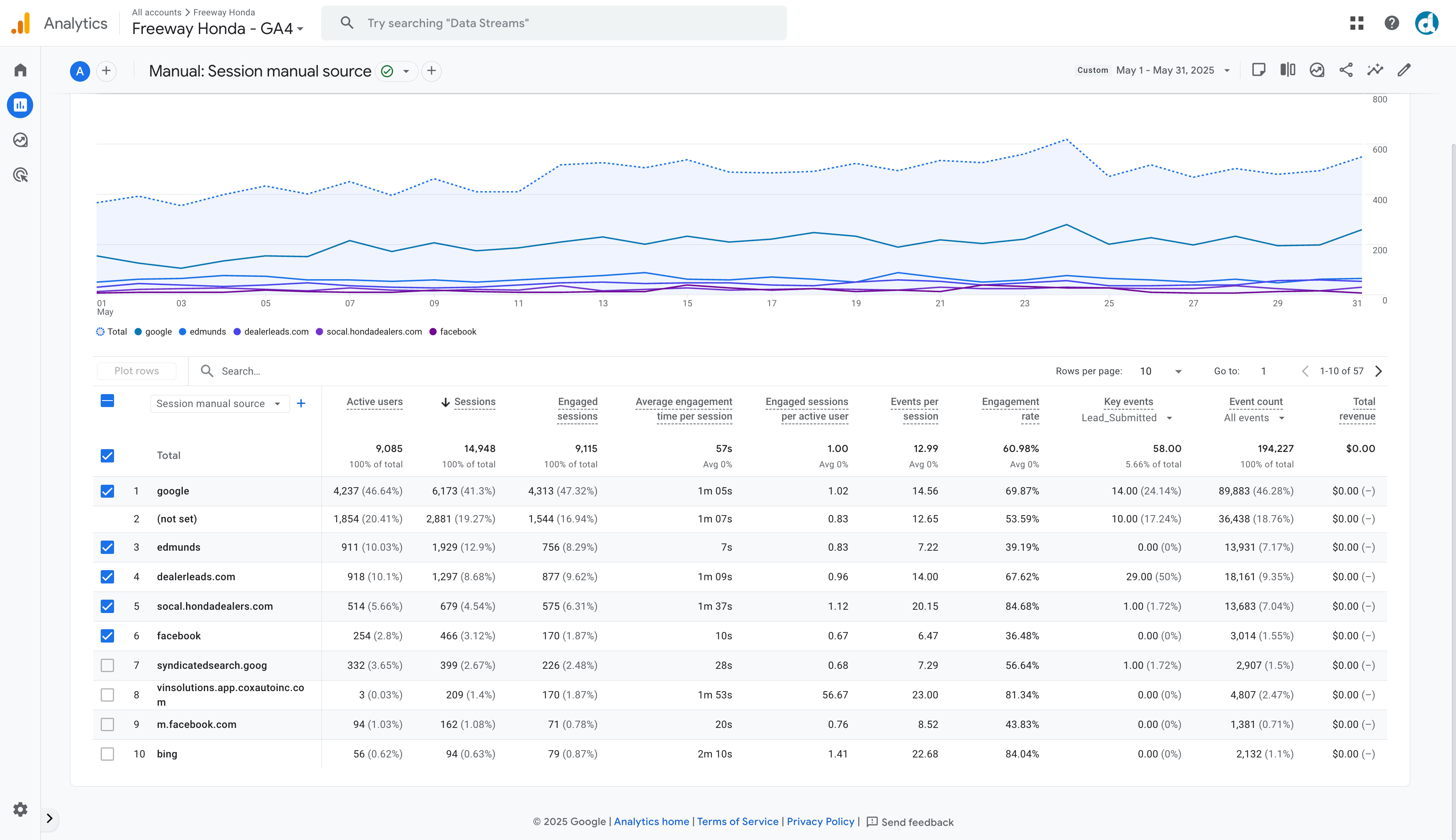The width and height of the screenshot is (1456, 840).
Task: Go to previous page of table rows
Action: coord(1305,371)
